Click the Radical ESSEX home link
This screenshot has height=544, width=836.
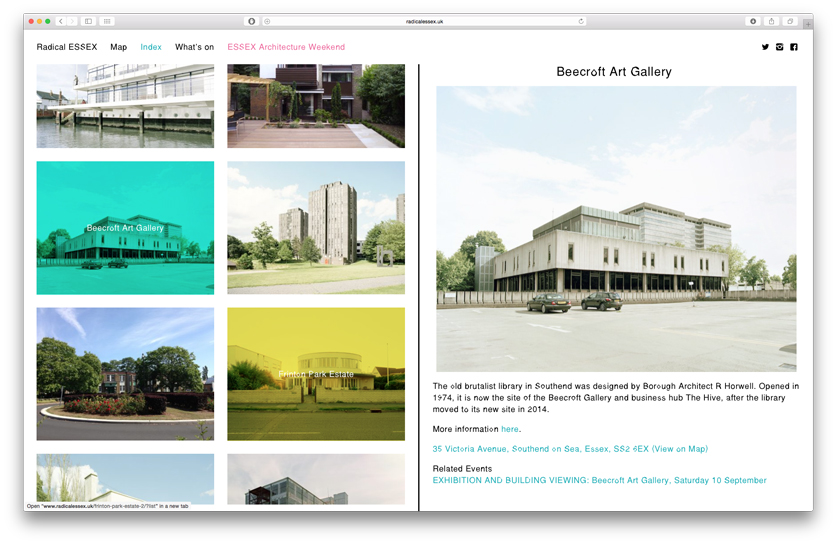[x=67, y=47]
